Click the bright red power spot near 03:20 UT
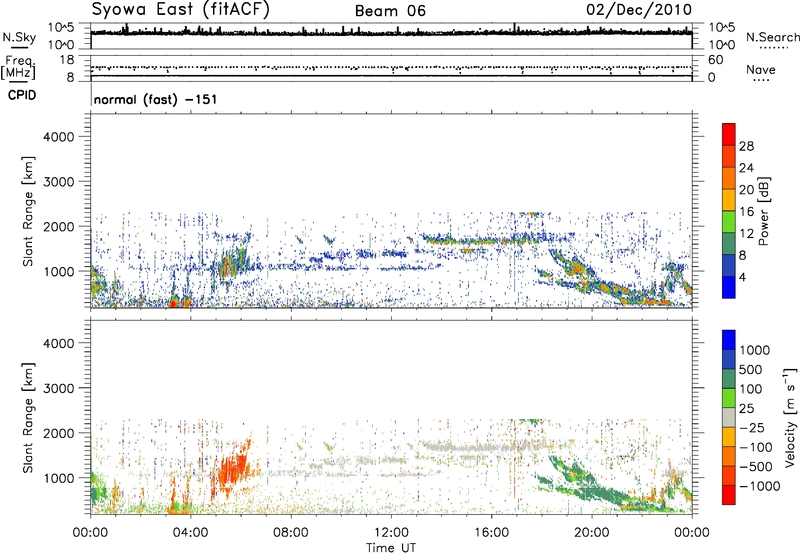The image size is (800, 554). pyautogui.click(x=173, y=303)
